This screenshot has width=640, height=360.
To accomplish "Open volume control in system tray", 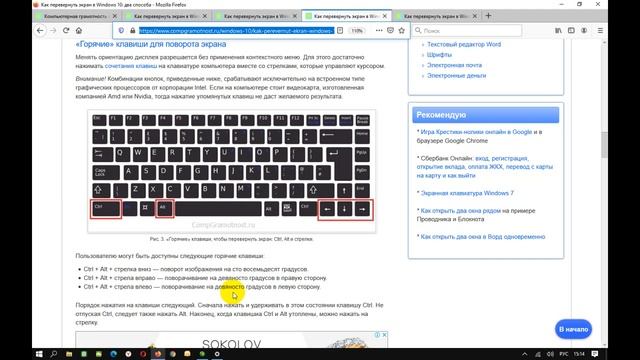I will tap(550, 354).
